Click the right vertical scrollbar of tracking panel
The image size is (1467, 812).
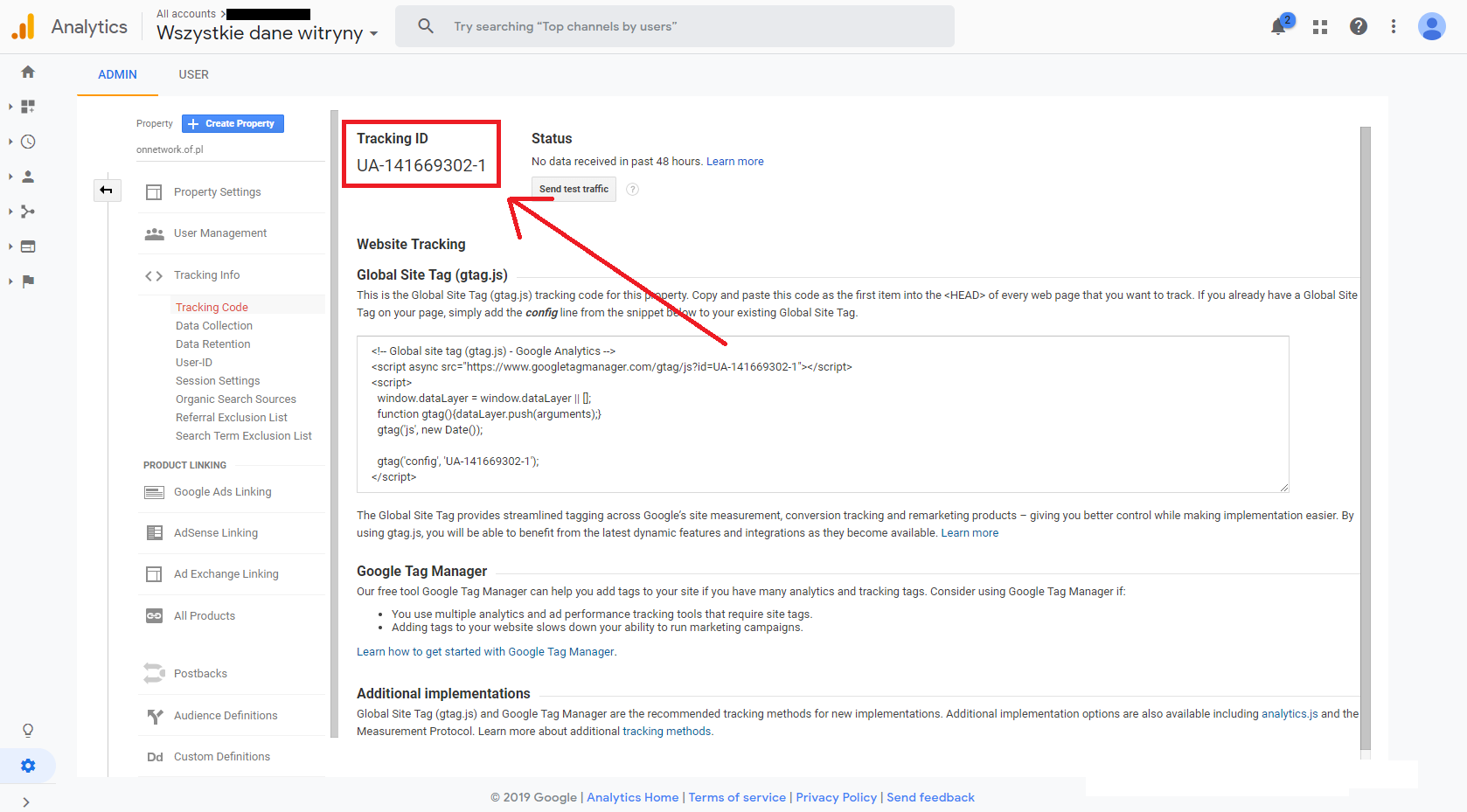point(1366,437)
